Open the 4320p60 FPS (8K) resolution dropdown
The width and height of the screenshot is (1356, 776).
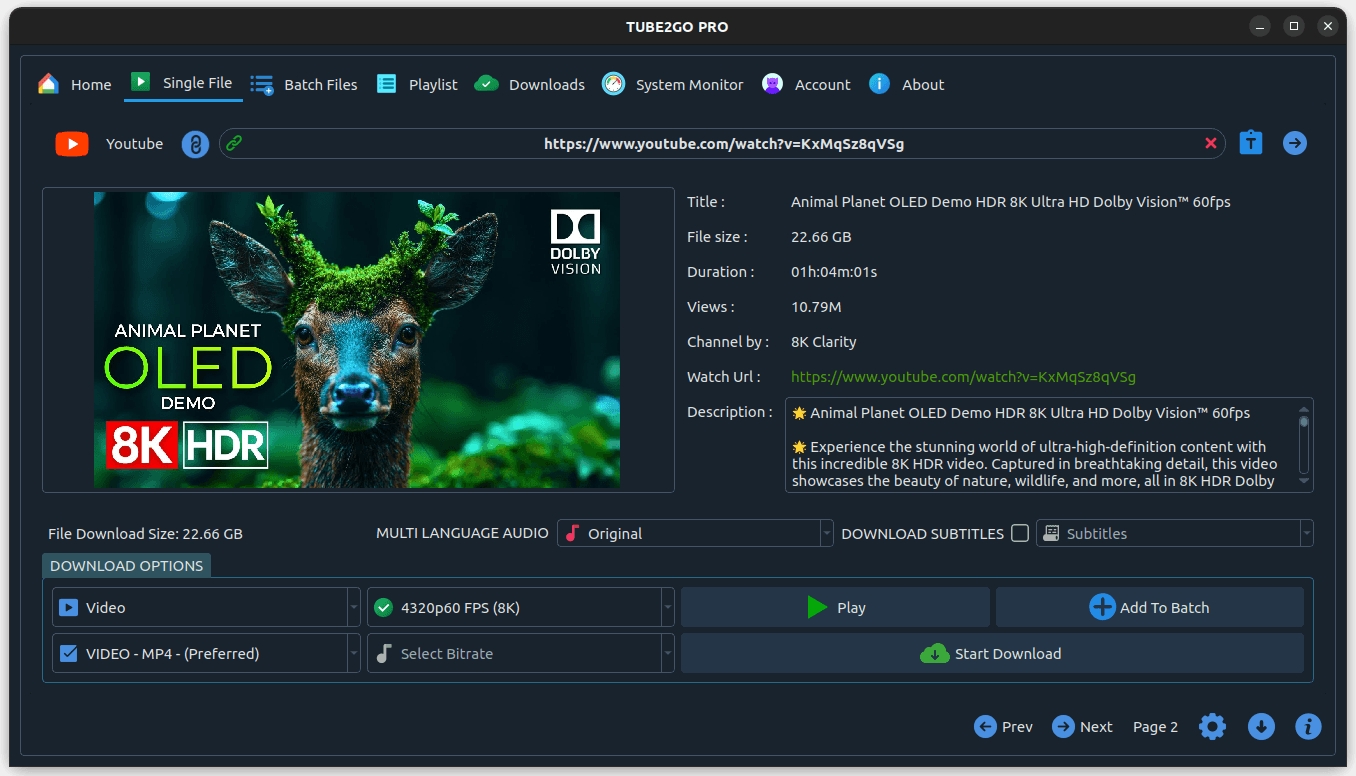[x=521, y=607]
